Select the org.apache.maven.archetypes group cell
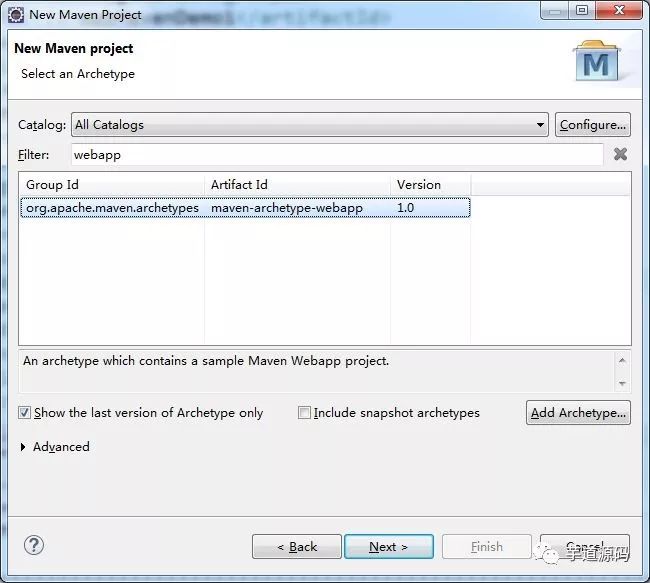Image resolution: width=650 pixels, height=583 pixels. 112,208
